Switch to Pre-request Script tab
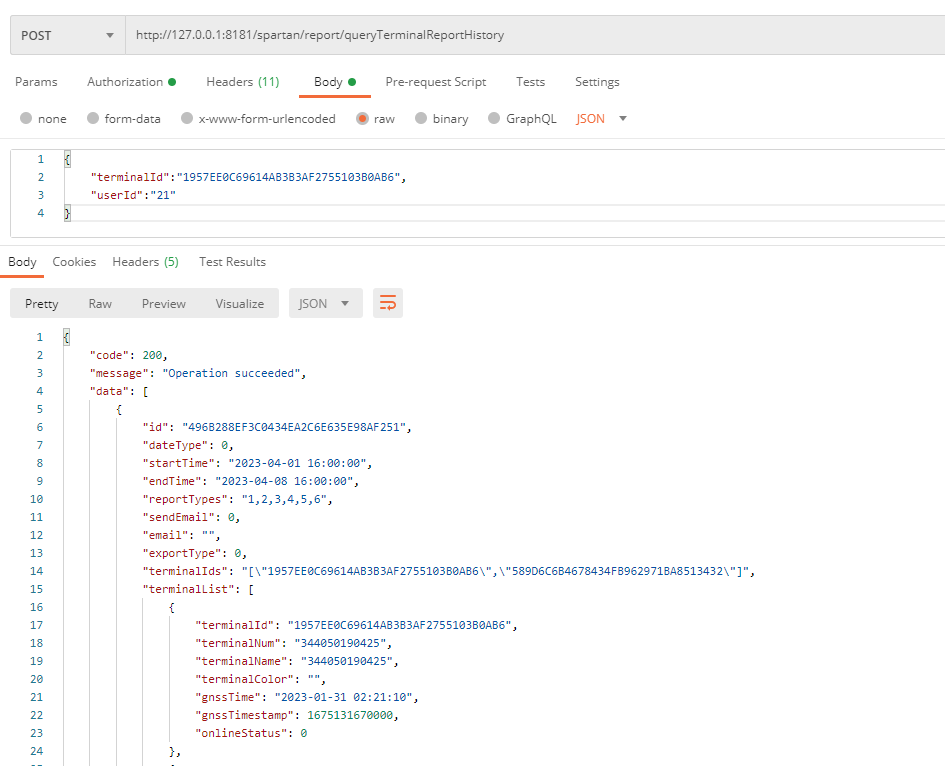945x766 pixels. (436, 82)
